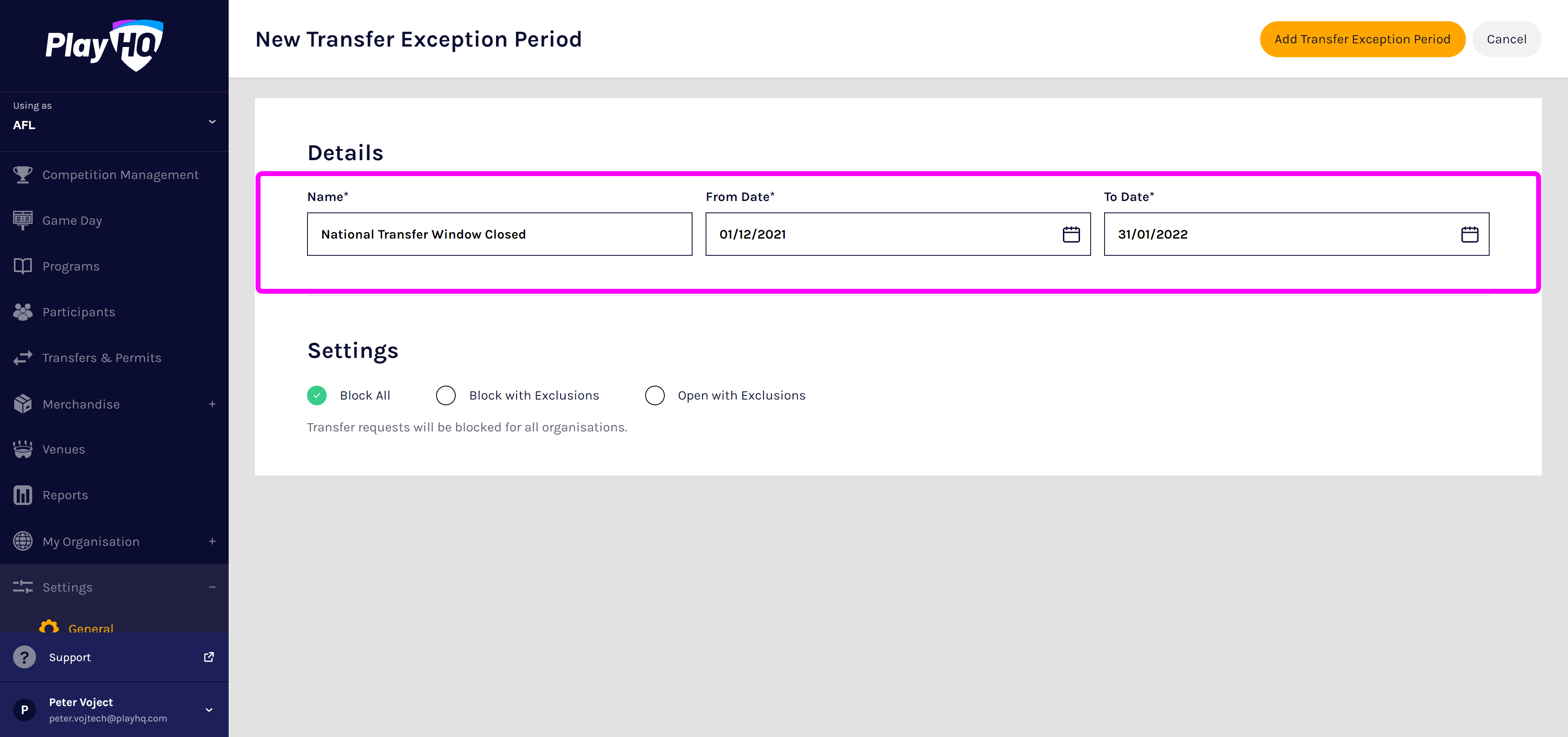Expand the Merchandise submenu plus
This screenshot has height=737, width=1568.
[x=212, y=404]
